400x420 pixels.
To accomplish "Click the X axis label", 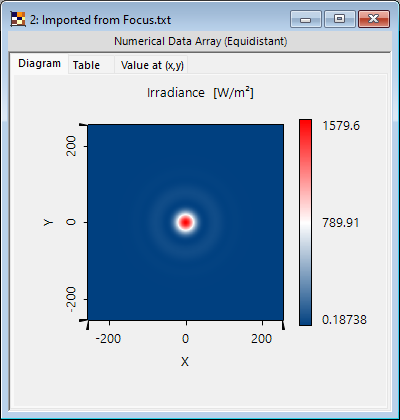I will pos(185,361).
